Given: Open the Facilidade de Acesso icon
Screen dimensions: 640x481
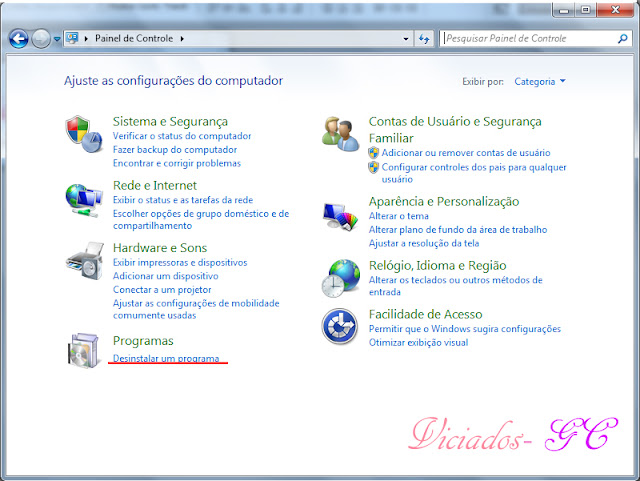Looking at the screenshot, I should [x=340, y=326].
